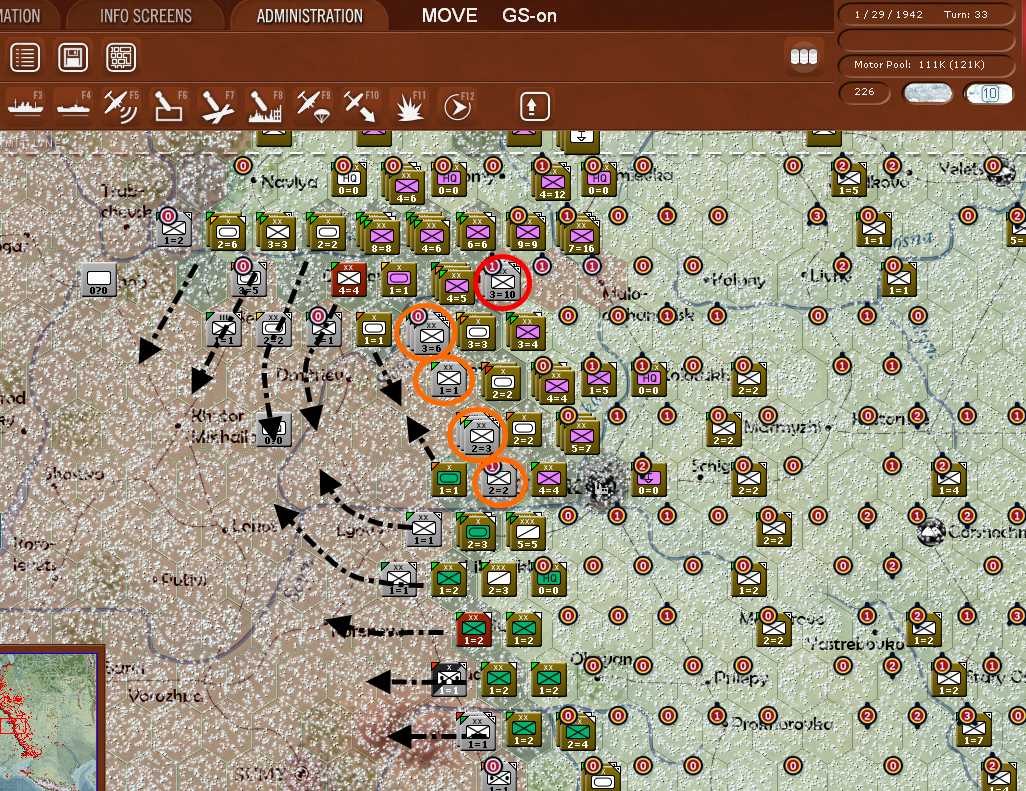
Task: Select the naval transport (F3) icon
Action: [25, 105]
